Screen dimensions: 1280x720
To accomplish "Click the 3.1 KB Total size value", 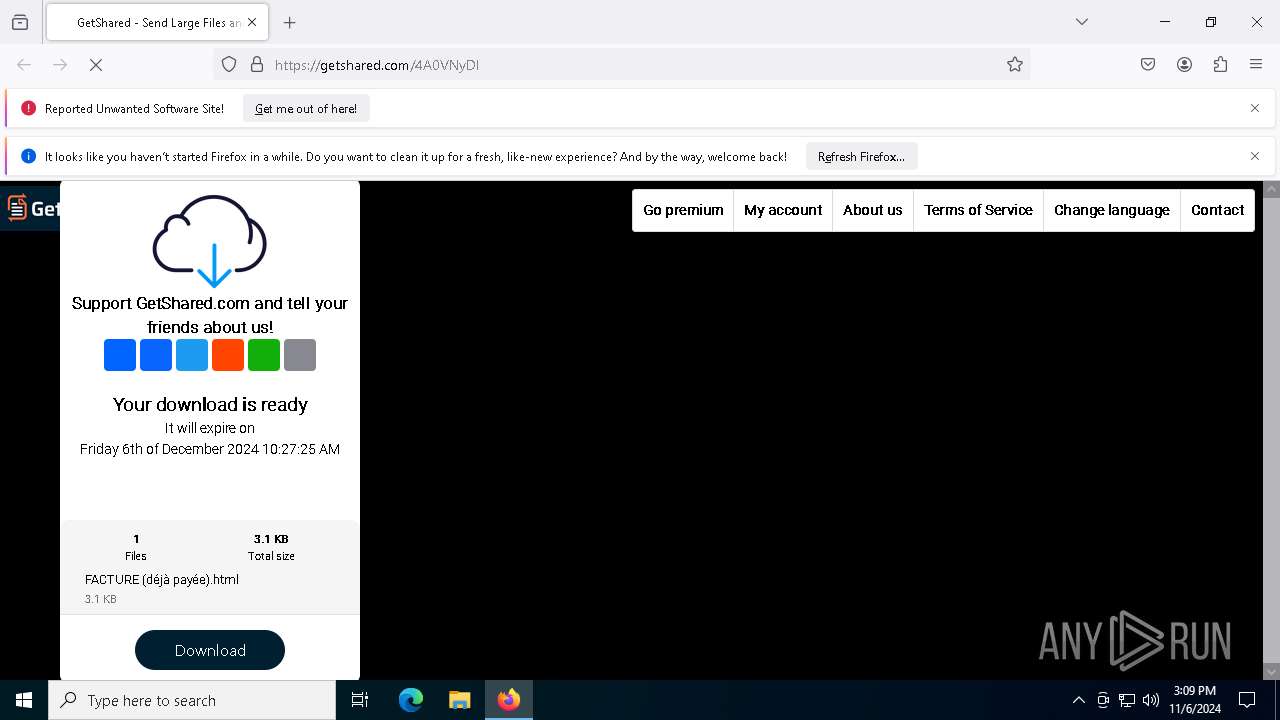I will tap(271, 539).
